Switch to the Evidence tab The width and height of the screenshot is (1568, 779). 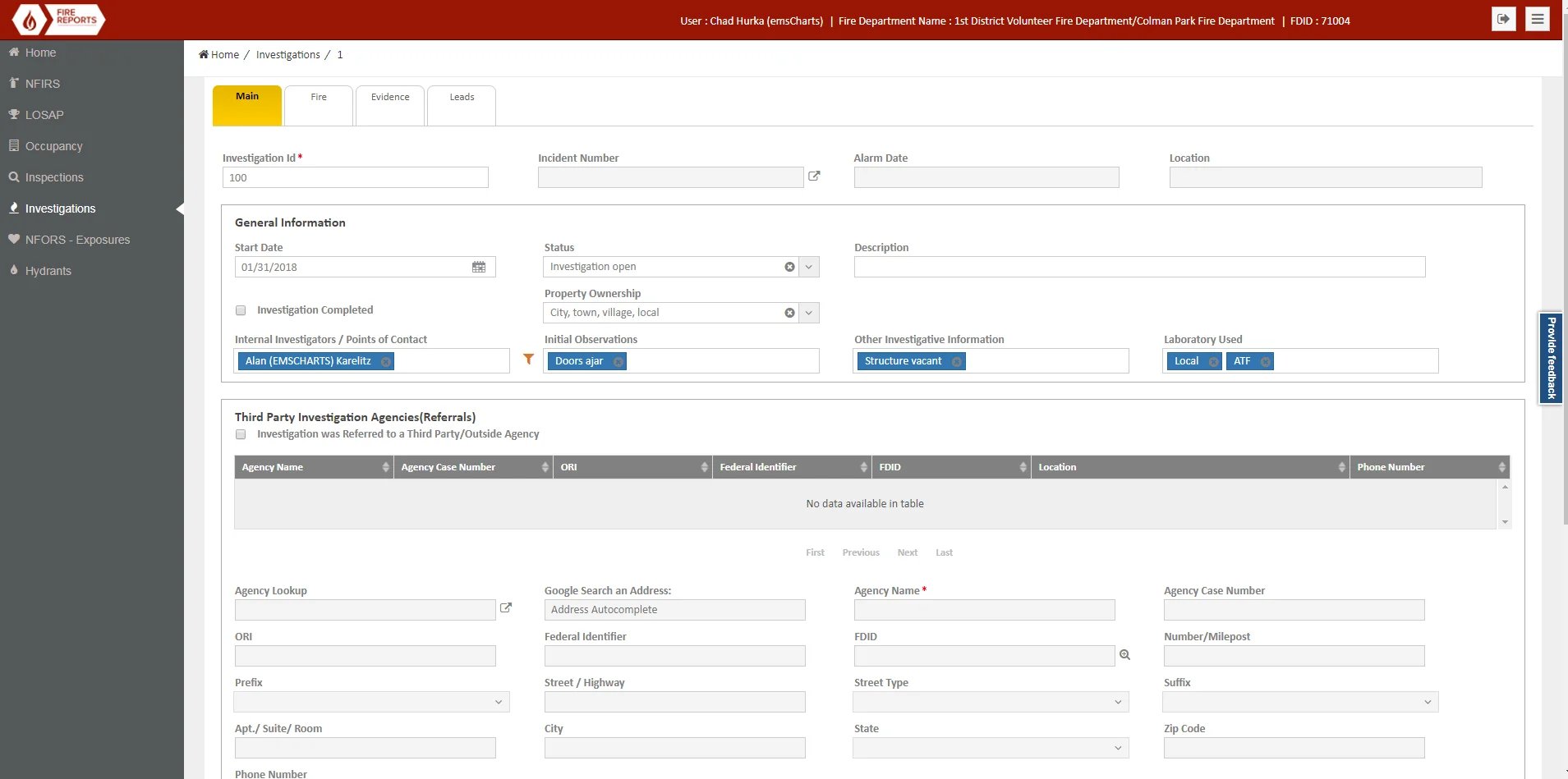point(390,105)
